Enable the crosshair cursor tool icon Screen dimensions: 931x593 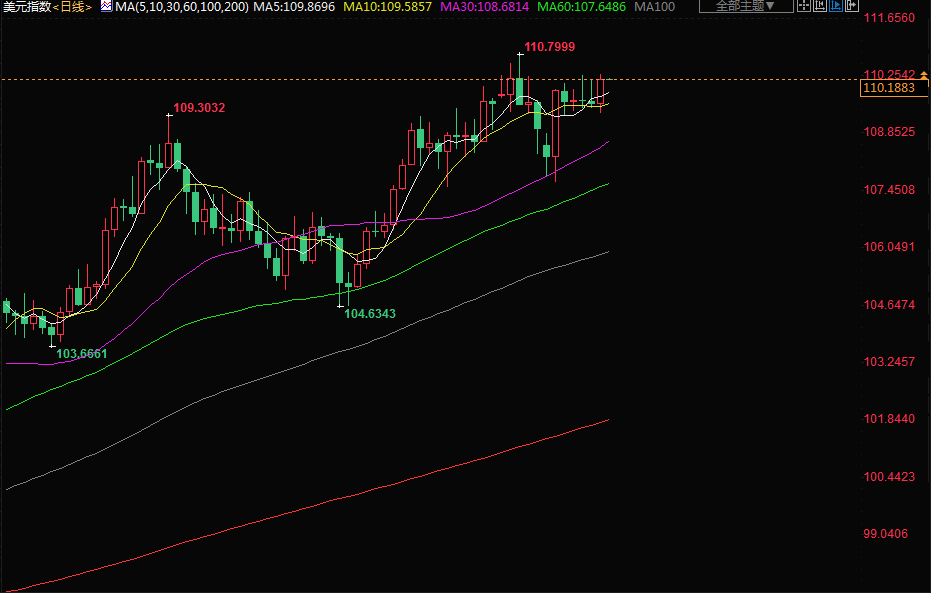point(805,7)
